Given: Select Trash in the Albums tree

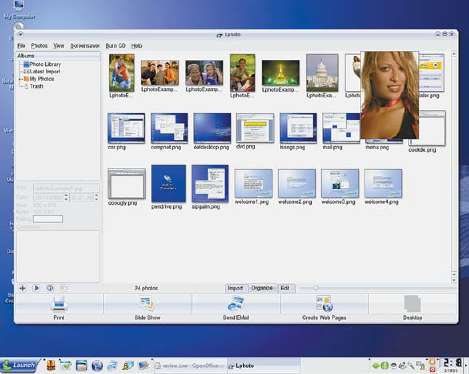Looking at the screenshot, I should pos(33,86).
